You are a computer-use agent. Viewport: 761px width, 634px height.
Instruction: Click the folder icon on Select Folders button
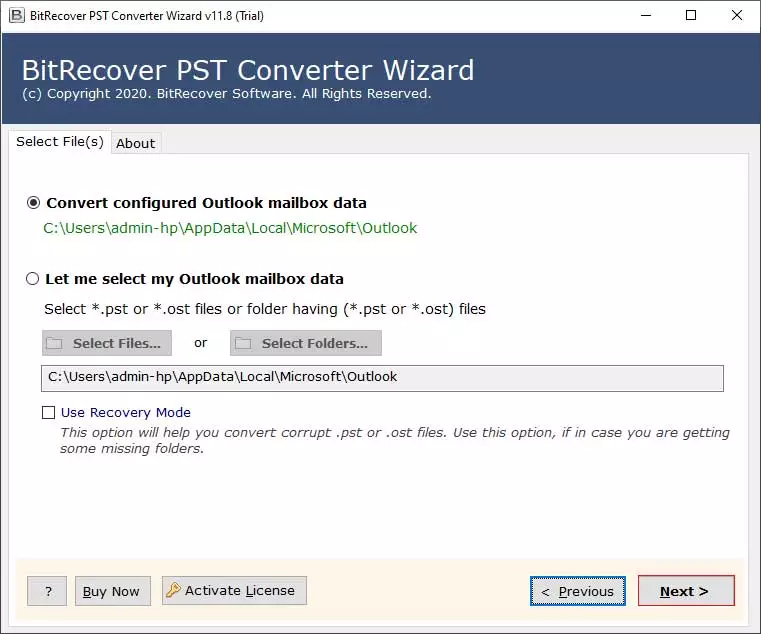243,344
